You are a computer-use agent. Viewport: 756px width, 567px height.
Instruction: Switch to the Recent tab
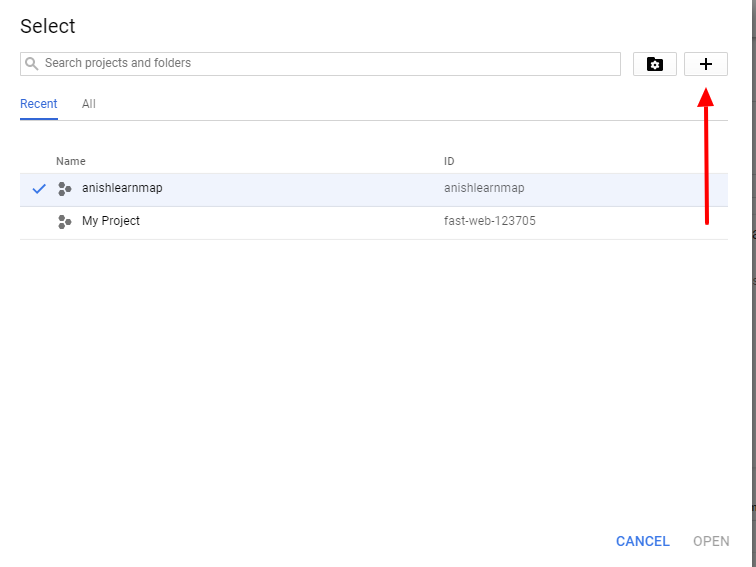pos(39,104)
